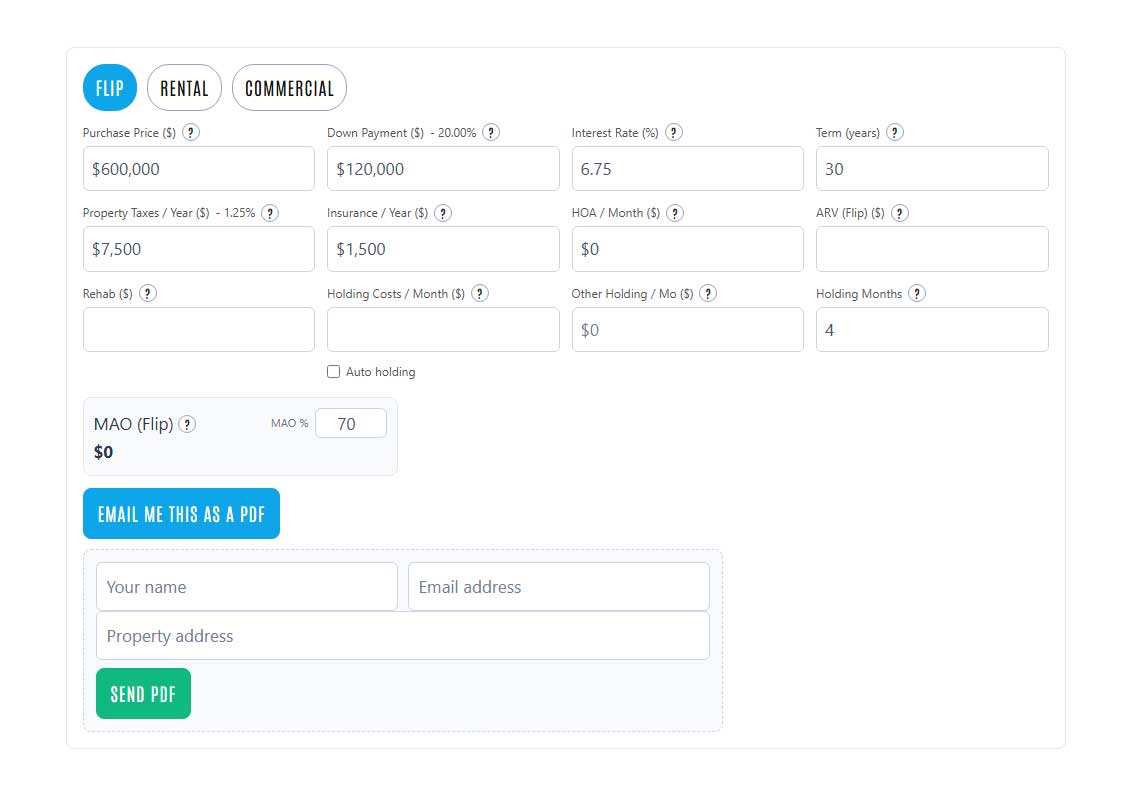Viewport: 1148px width, 796px height.
Task: Show the MAO (Flip) help tooltip
Action: click(x=187, y=424)
